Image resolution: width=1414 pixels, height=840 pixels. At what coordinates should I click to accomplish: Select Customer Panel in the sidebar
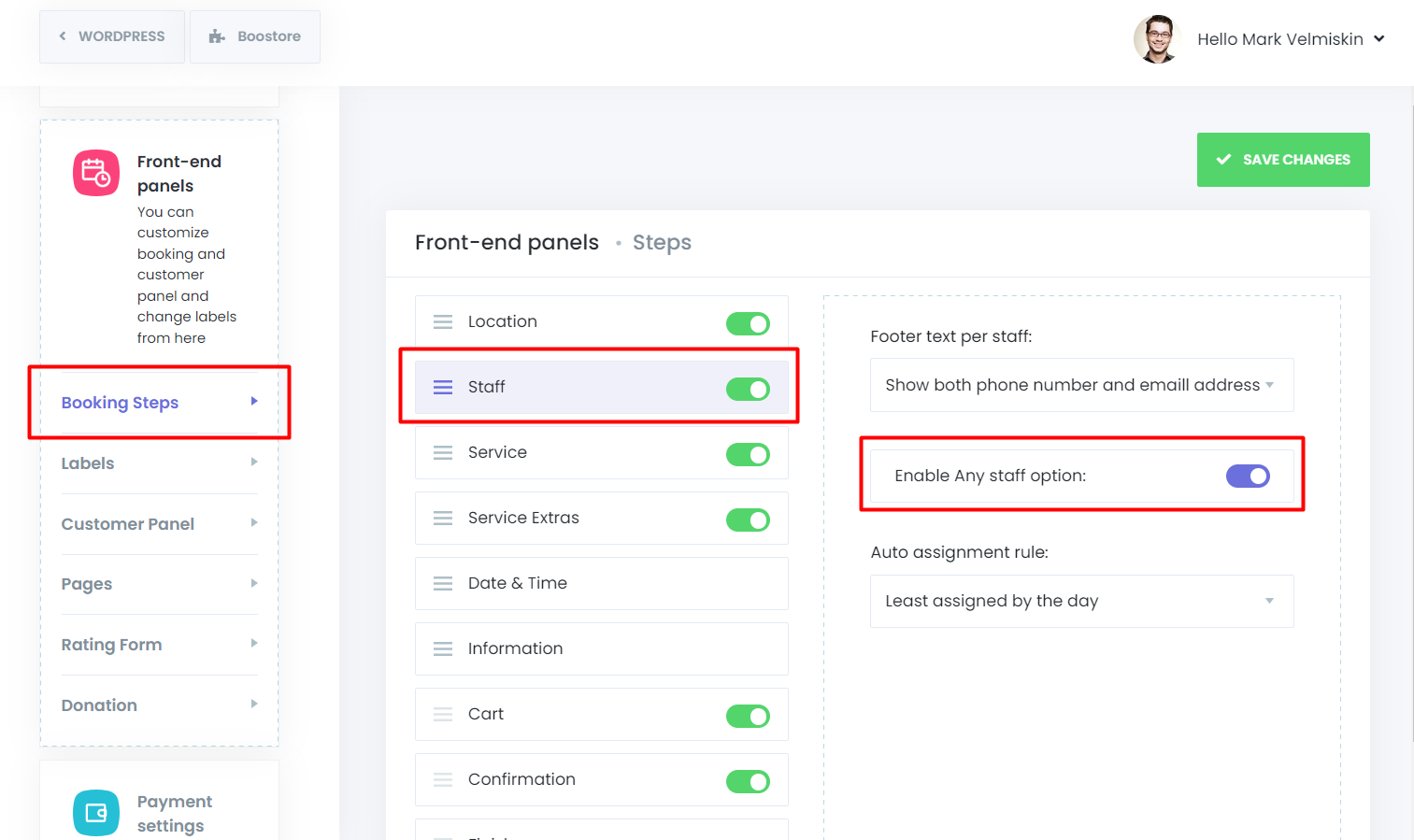click(160, 524)
